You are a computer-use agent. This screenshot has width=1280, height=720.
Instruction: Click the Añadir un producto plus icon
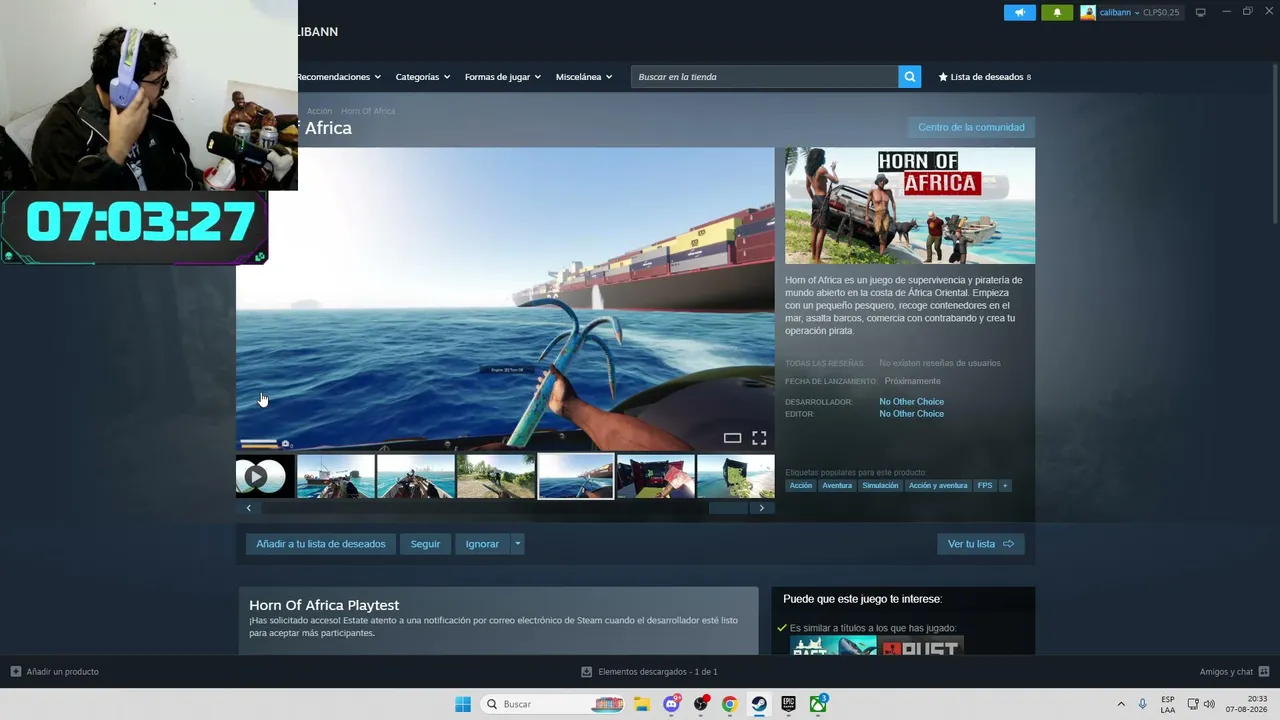pyautogui.click(x=15, y=672)
